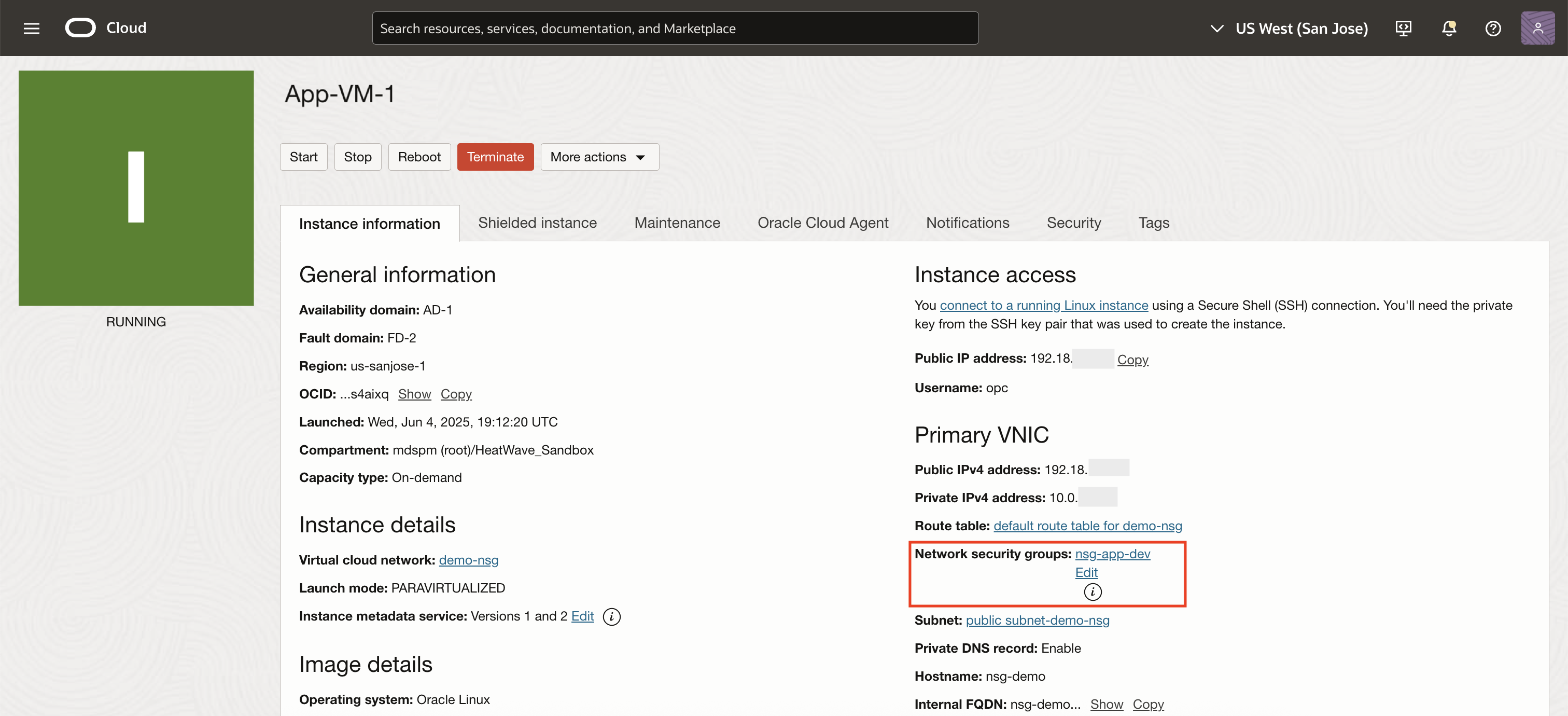Terminate the App-VM-1 instance
Viewport: 1568px width, 716px height.
[x=495, y=157]
